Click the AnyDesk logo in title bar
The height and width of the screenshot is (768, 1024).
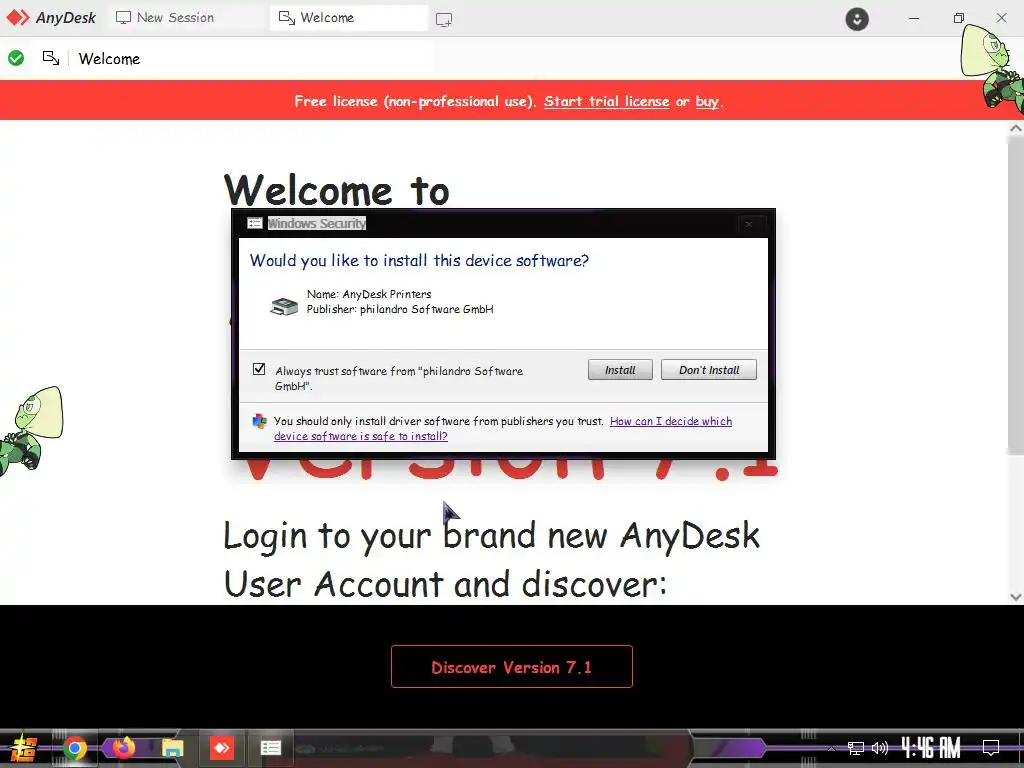tap(51, 18)
